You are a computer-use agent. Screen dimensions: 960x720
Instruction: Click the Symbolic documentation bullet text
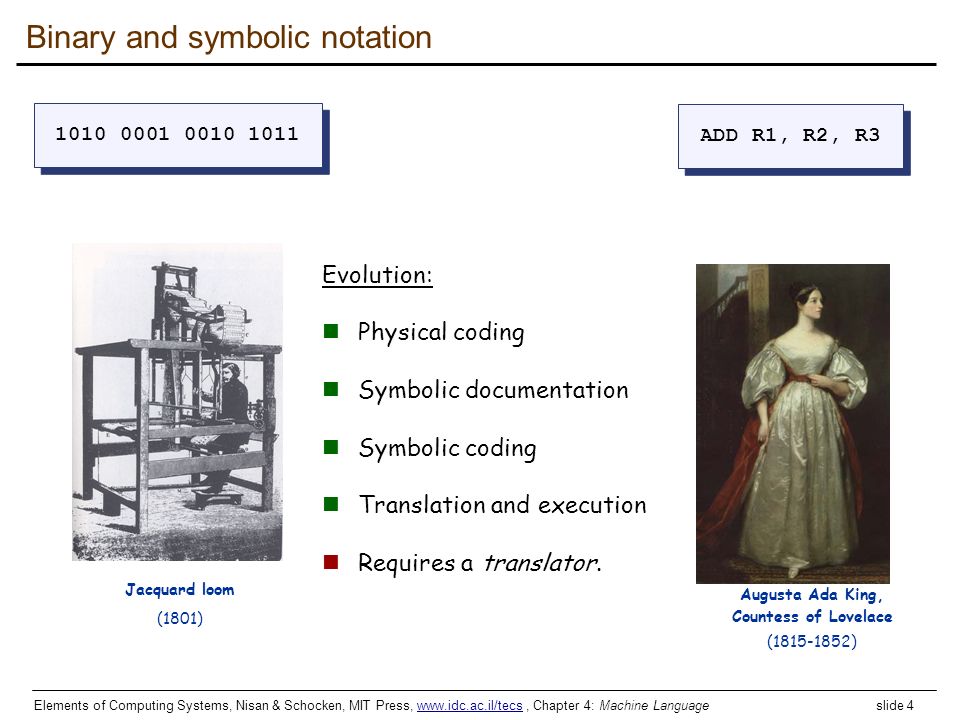click(493, 390)
